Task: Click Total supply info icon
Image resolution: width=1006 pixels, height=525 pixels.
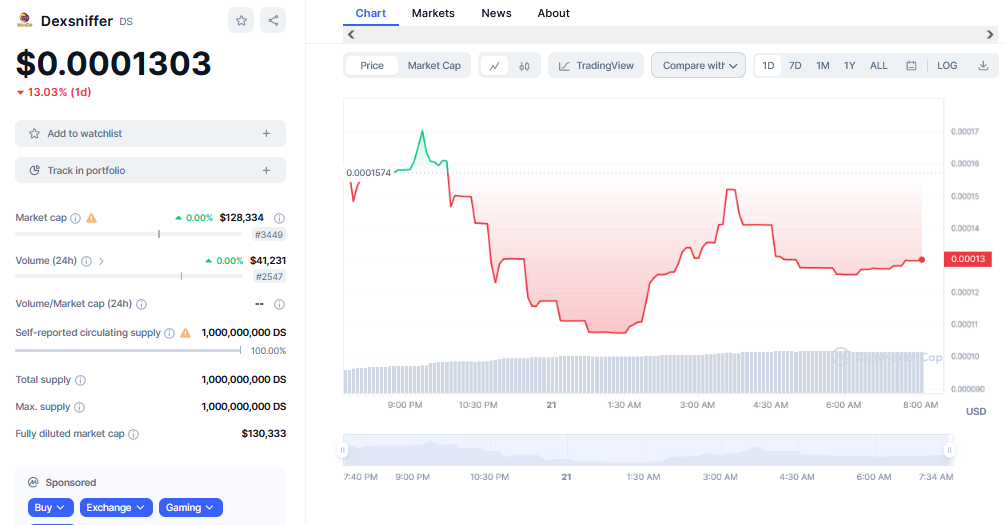Action: (80, 380)
